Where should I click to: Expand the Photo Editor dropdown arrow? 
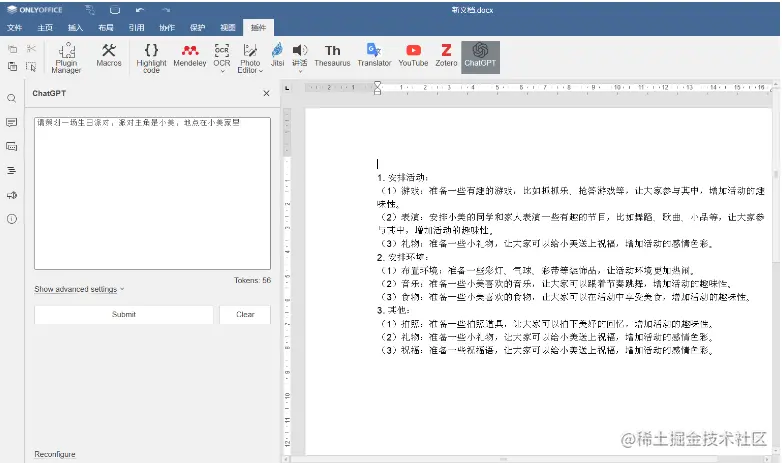261,71
